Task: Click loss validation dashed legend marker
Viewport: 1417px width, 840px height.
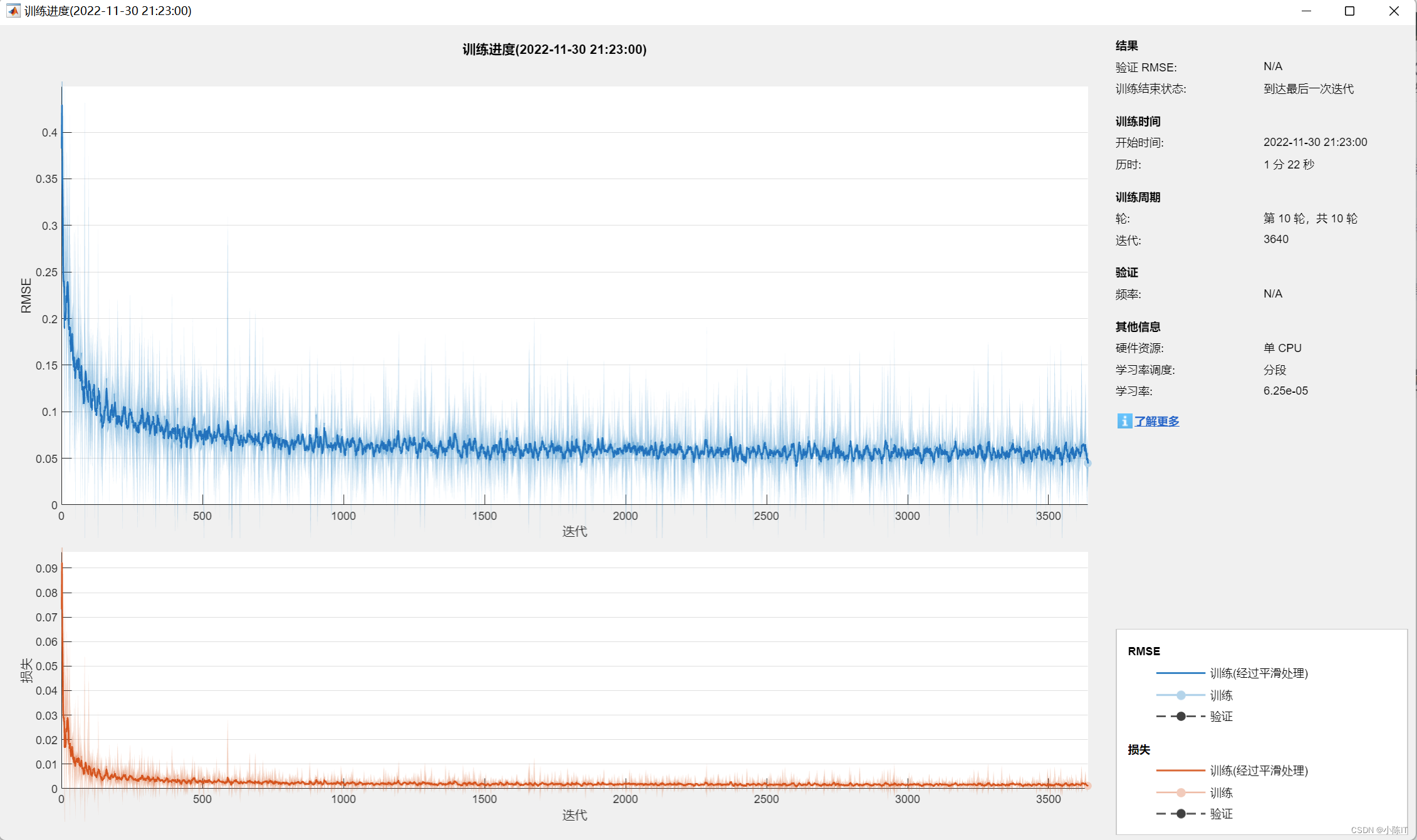Action: [1180, 814]
